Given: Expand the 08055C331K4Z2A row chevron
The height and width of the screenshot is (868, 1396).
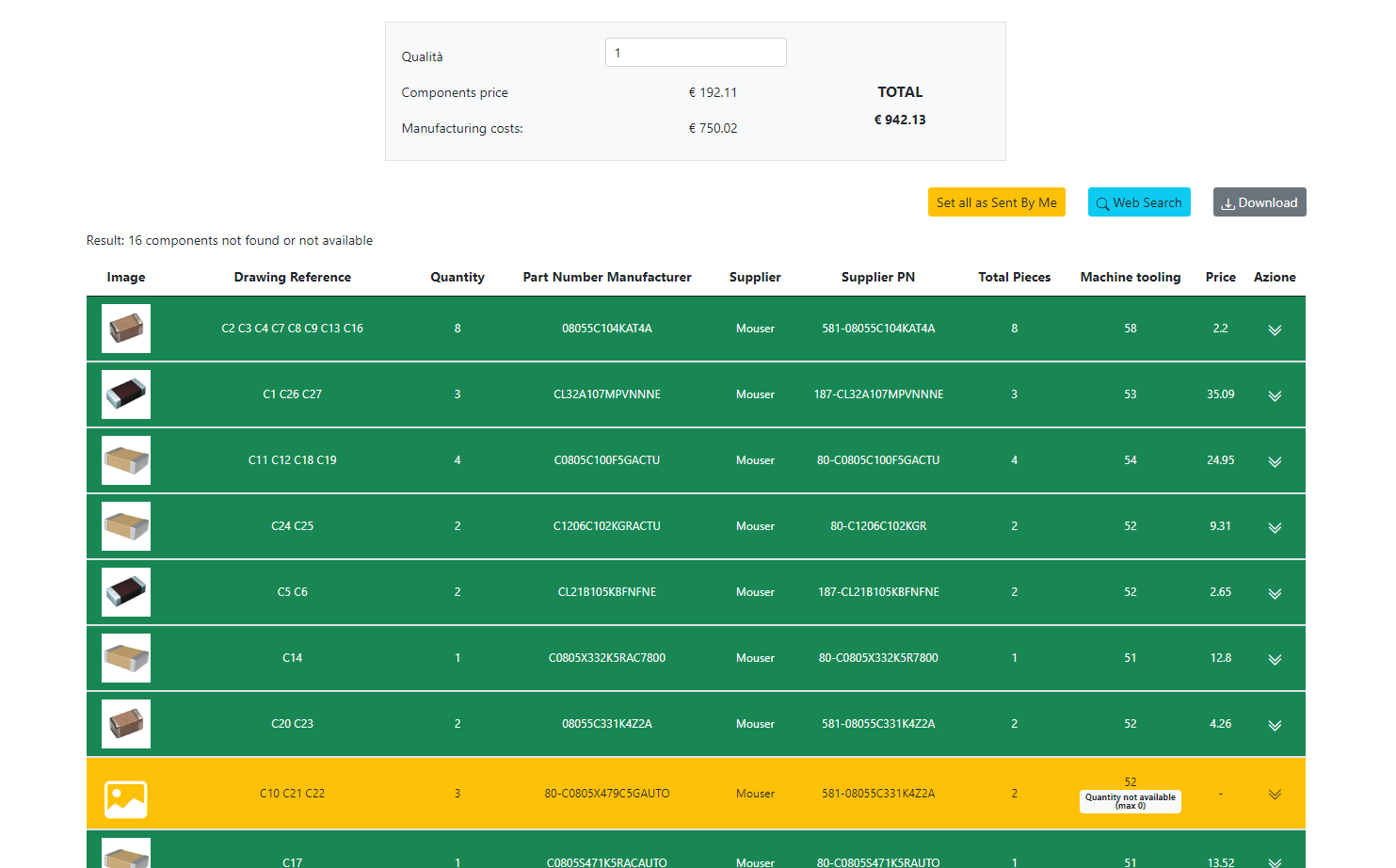Looking at the screenshot, I should pyautogui.click(x=1275, y=725).
